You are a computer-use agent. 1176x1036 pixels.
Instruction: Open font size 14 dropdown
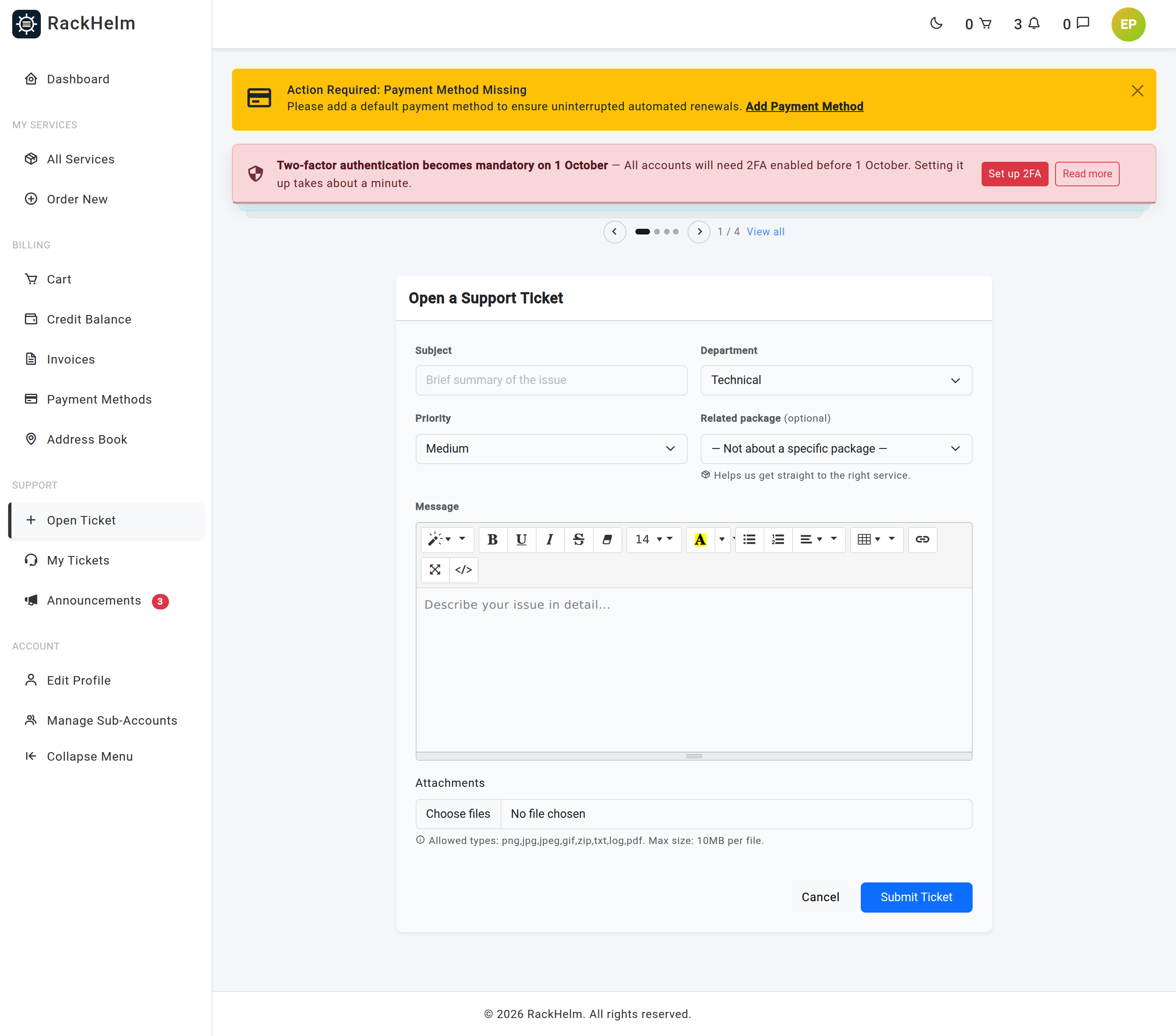click(x=654, y=540)
